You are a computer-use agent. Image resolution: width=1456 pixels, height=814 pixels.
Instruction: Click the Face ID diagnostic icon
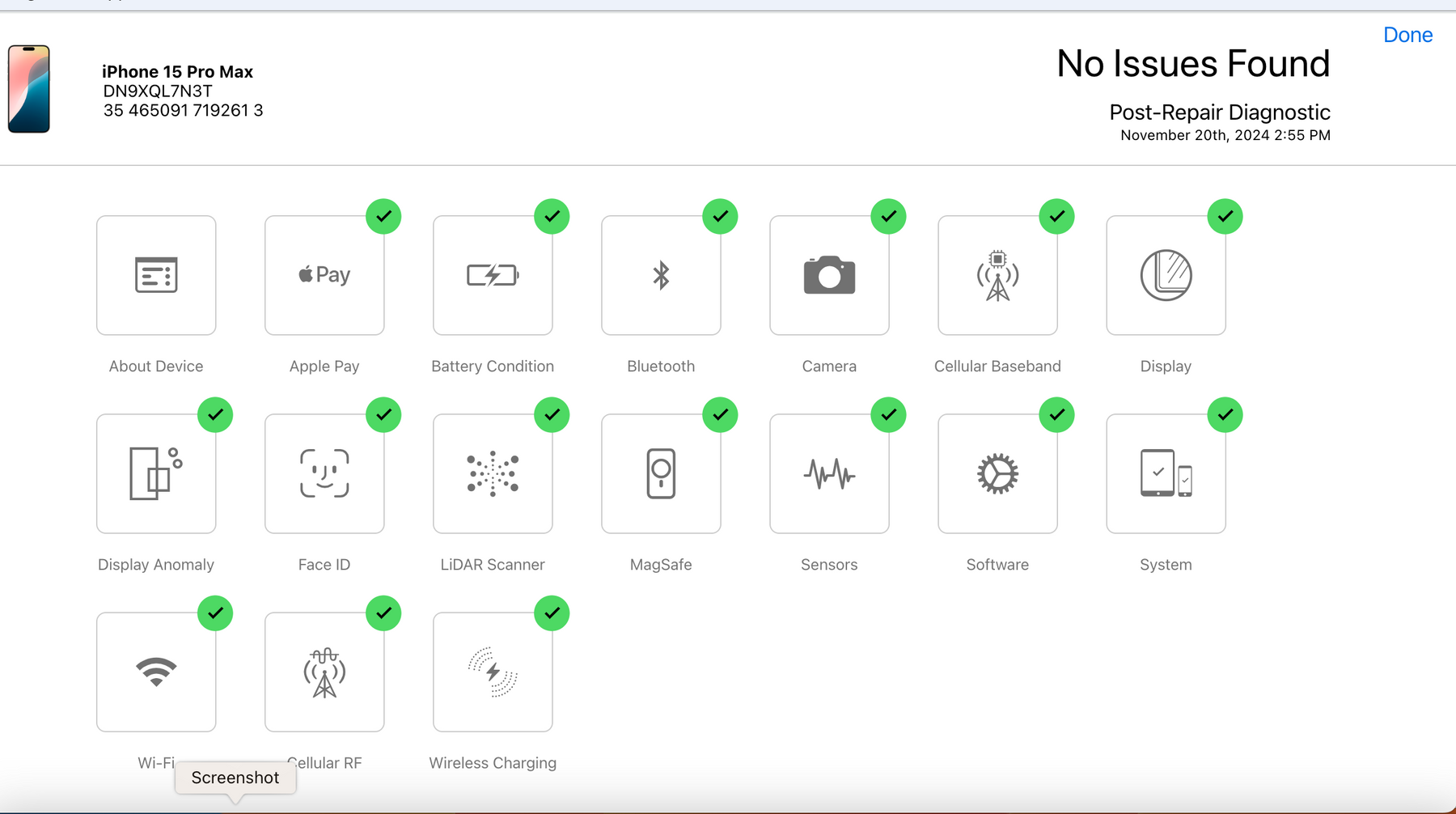coord(324,473)
